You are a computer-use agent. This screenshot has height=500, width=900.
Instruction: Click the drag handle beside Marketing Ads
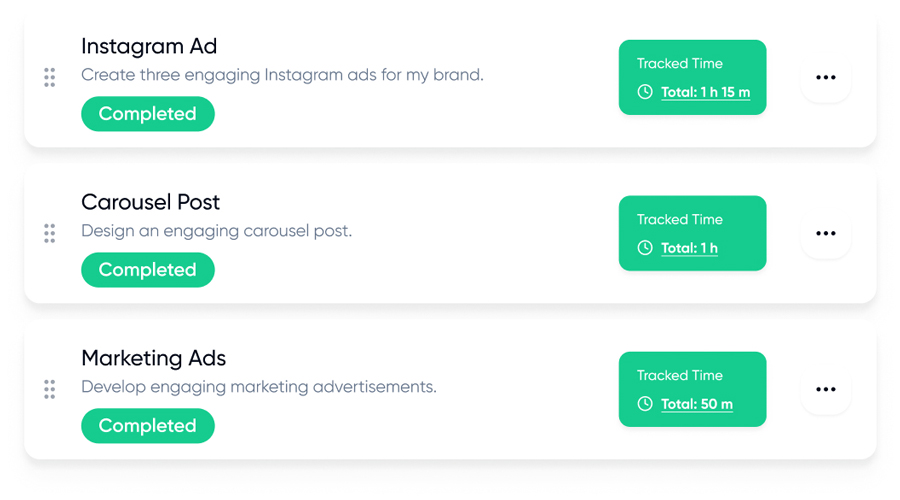[49, 389]
